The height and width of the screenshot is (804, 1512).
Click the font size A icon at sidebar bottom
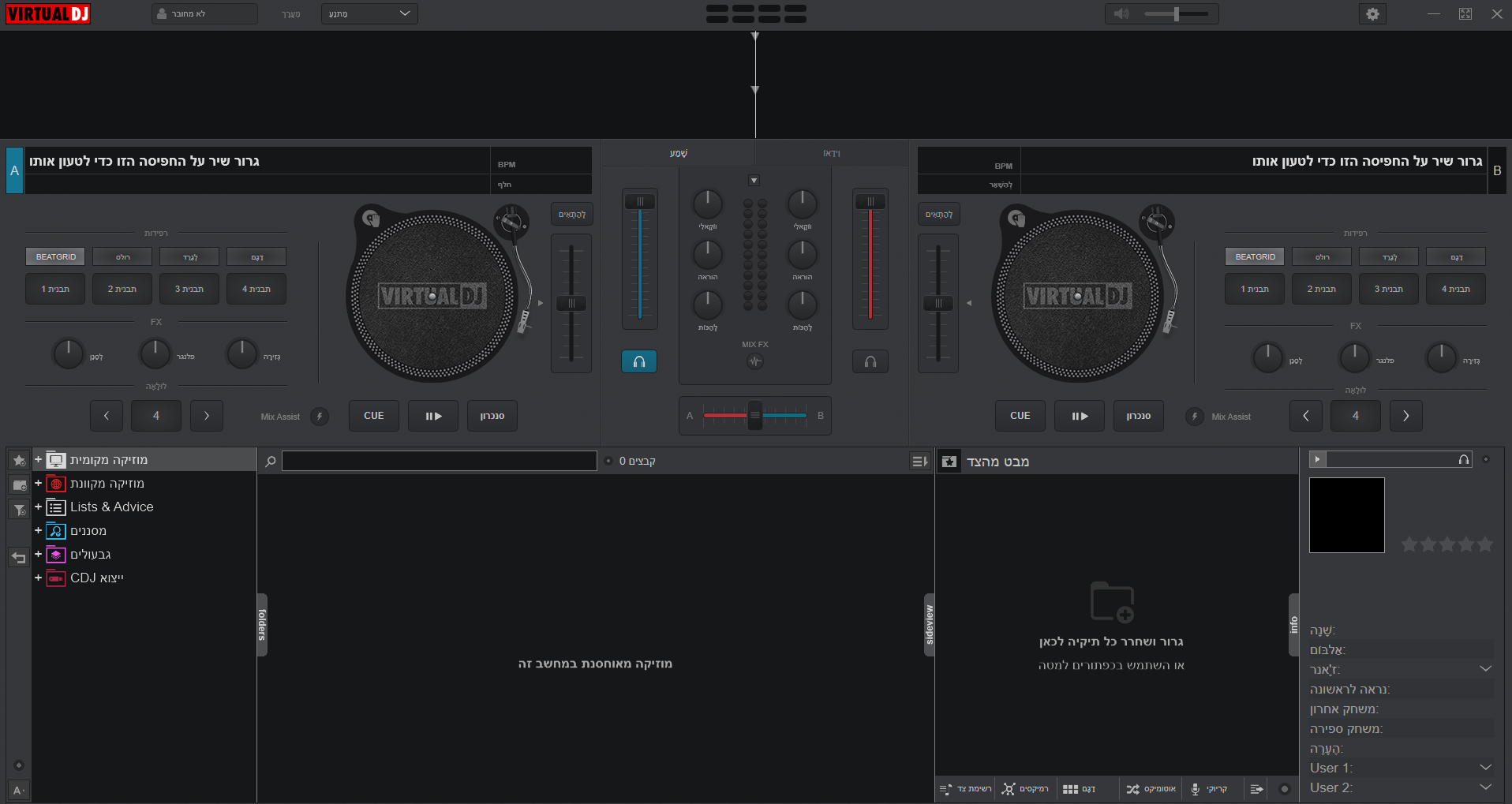19,791
